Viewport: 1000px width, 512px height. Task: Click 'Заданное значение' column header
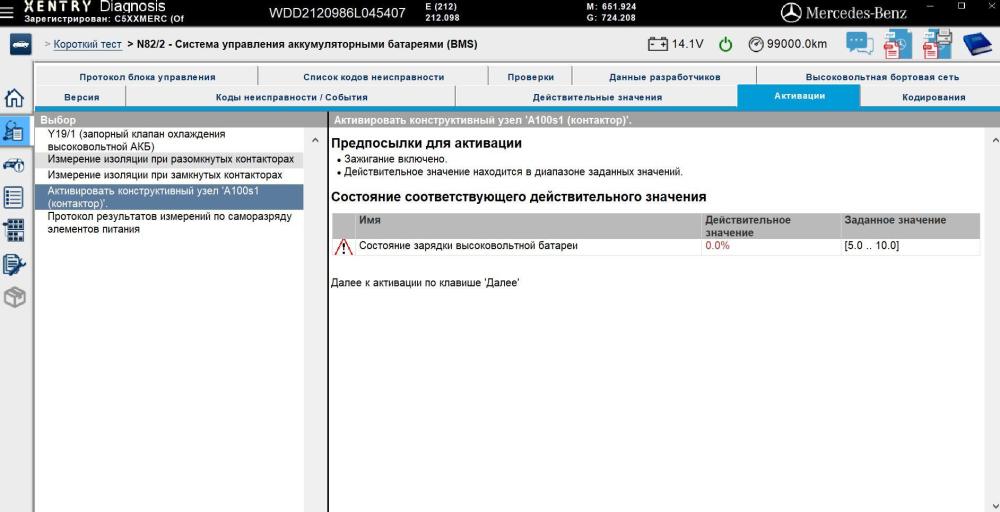click(911, 226)
